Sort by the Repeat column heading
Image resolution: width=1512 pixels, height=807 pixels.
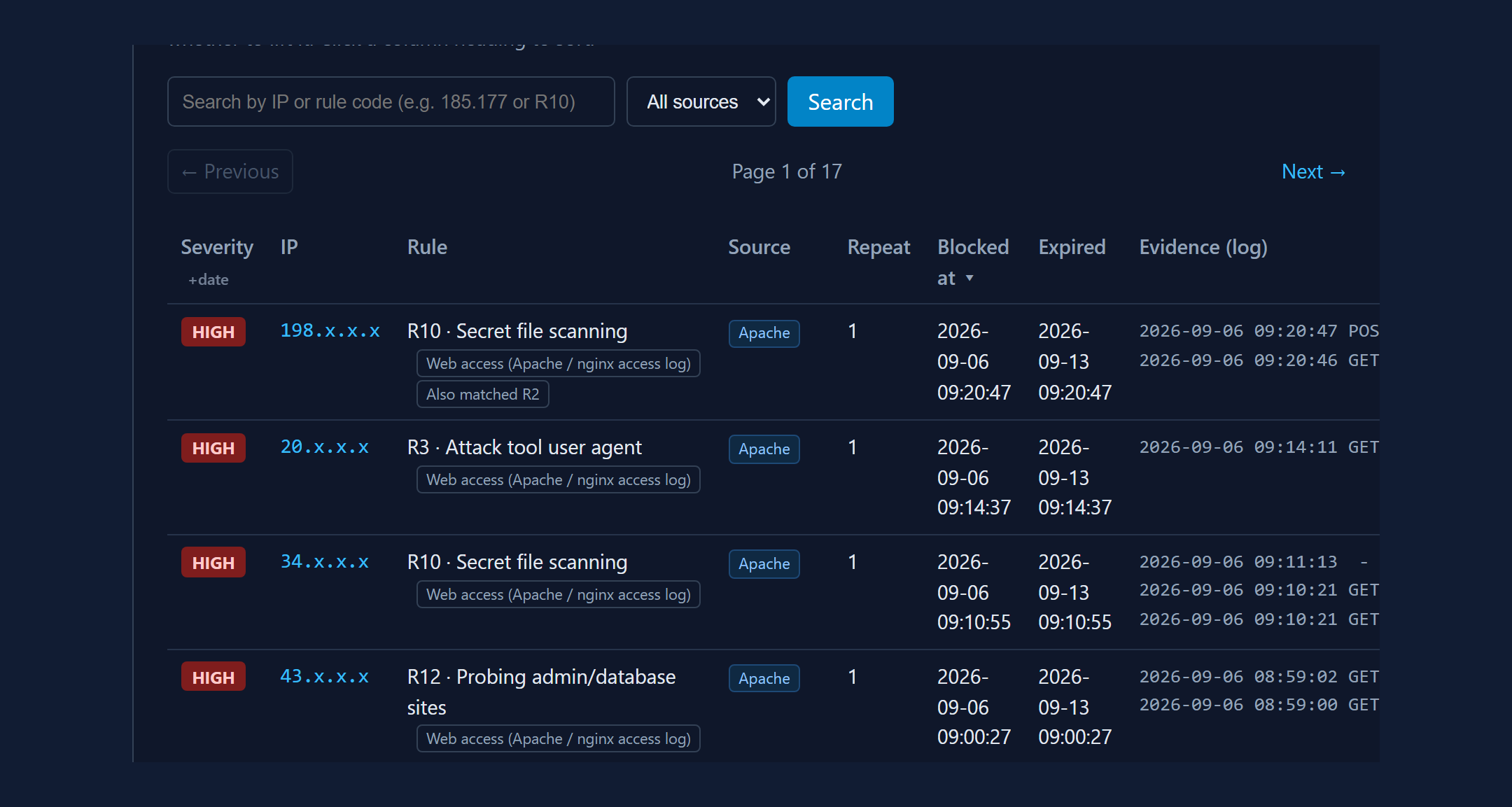[x=878, y=247]
